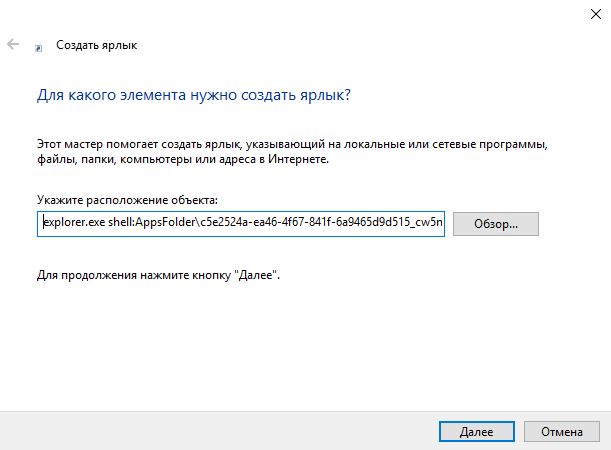Place cursor at the path's visible end

(x=440, y=223)
